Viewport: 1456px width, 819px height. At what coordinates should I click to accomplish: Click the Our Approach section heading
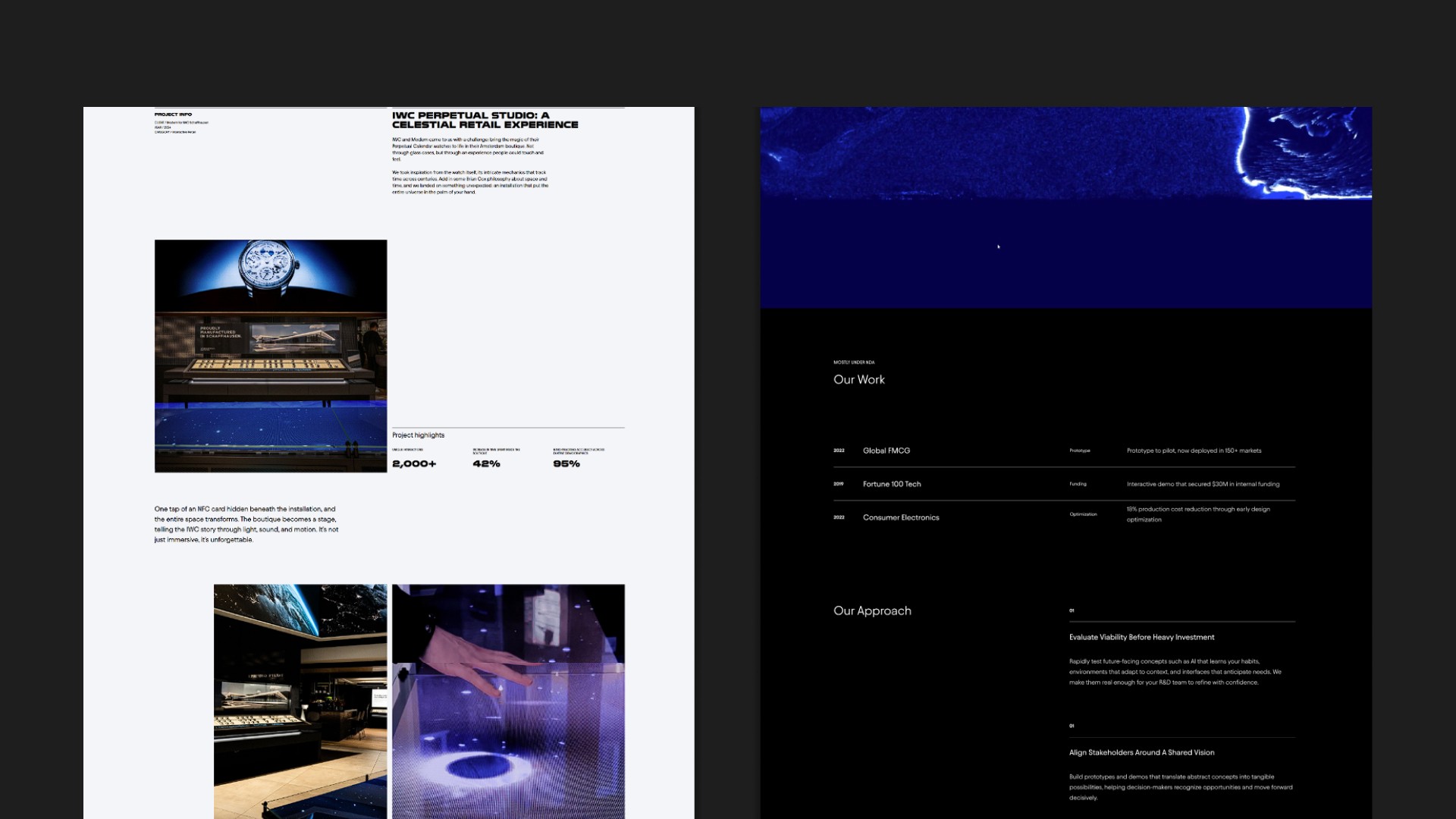(872, 611)
